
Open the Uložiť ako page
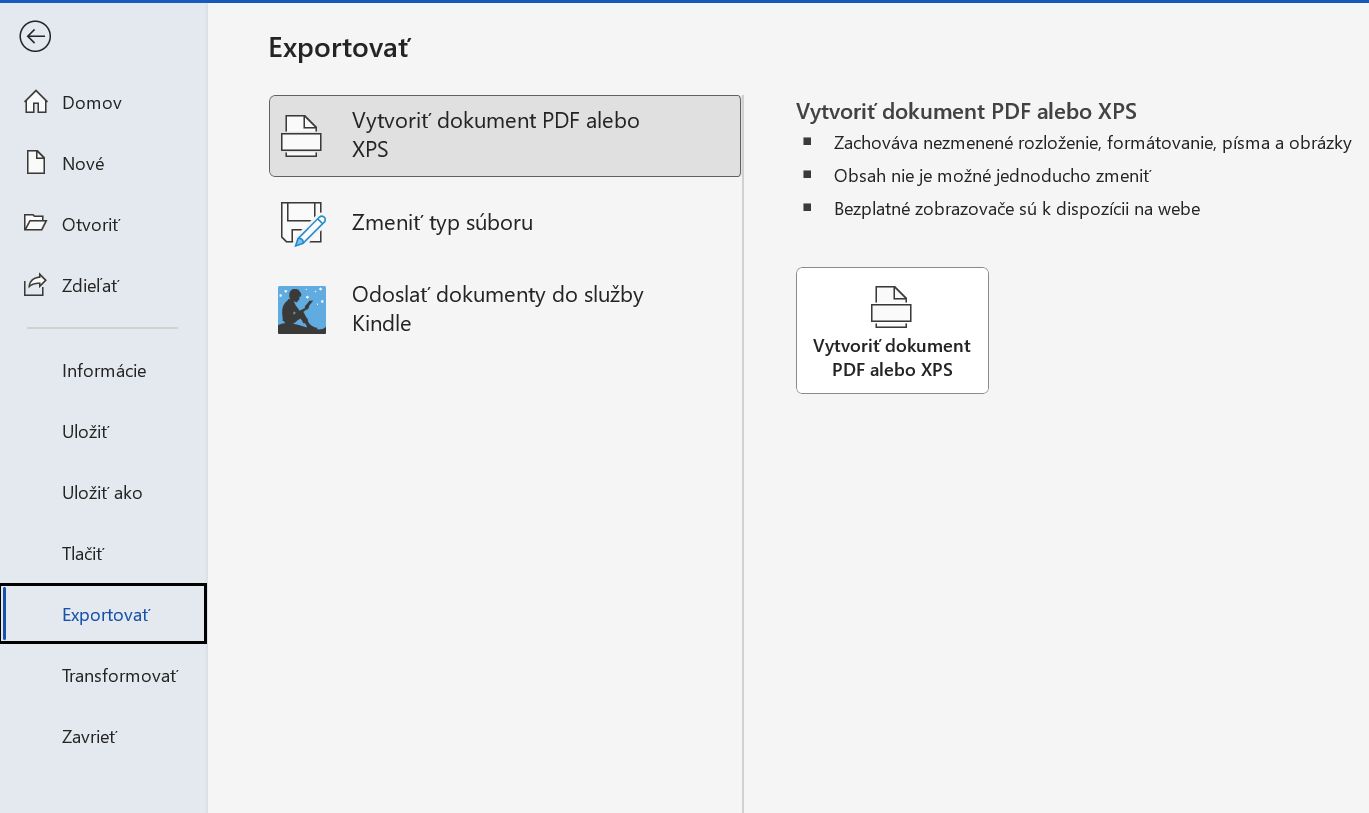coord(102,493)
